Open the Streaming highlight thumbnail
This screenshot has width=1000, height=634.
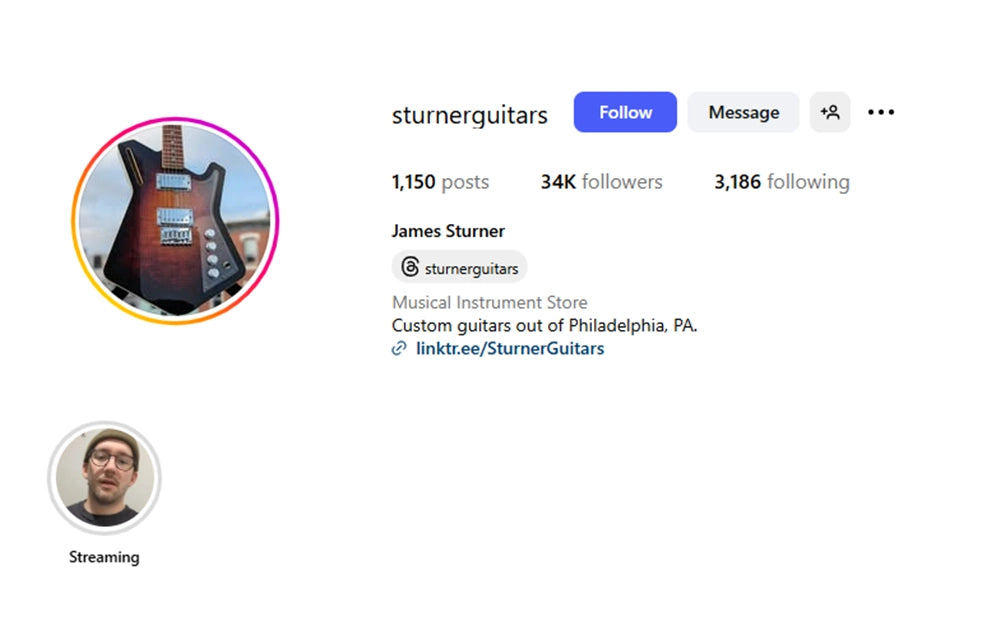coord(105,478)
